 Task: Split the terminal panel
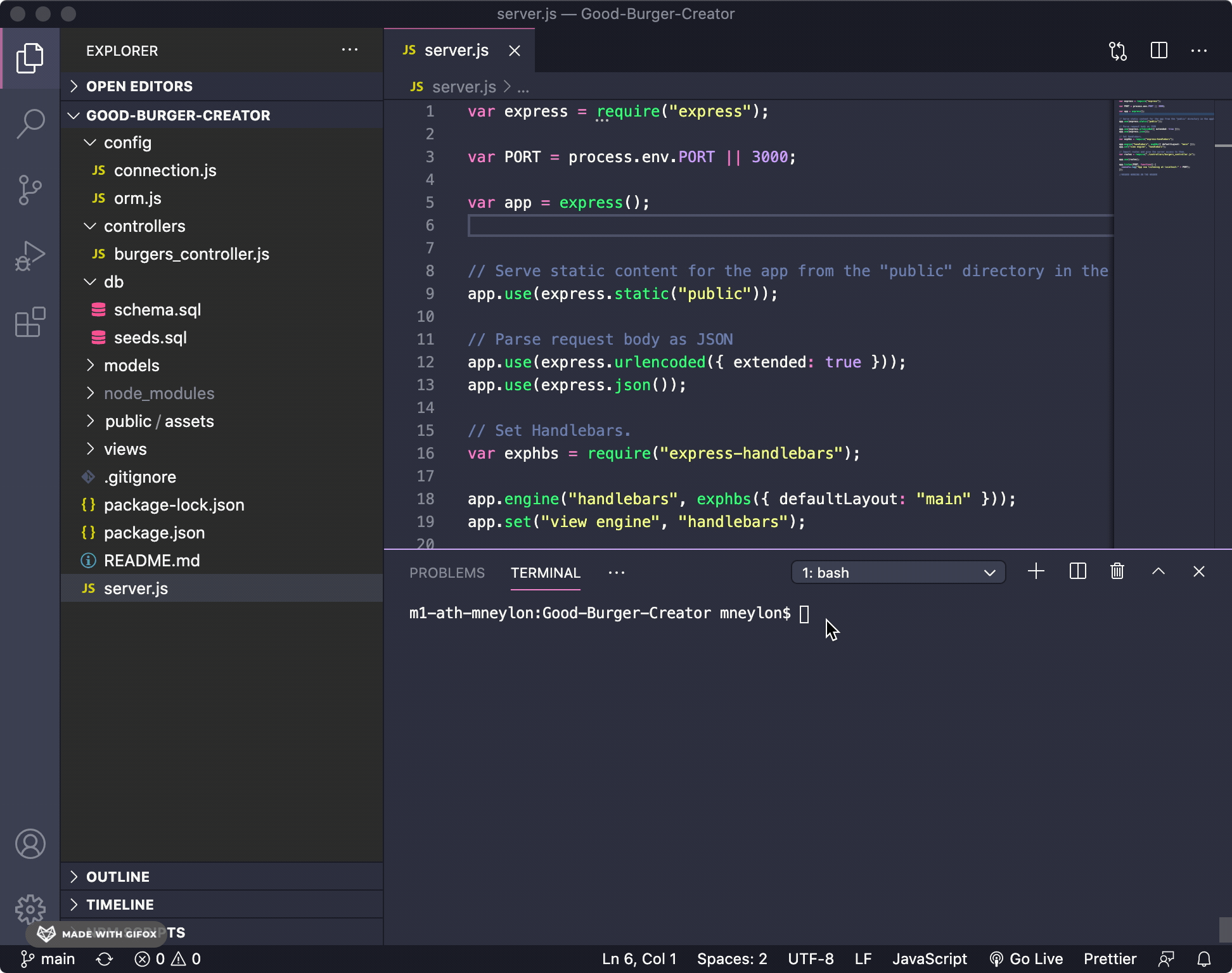pyautogui.click(x=1077, y=571)
